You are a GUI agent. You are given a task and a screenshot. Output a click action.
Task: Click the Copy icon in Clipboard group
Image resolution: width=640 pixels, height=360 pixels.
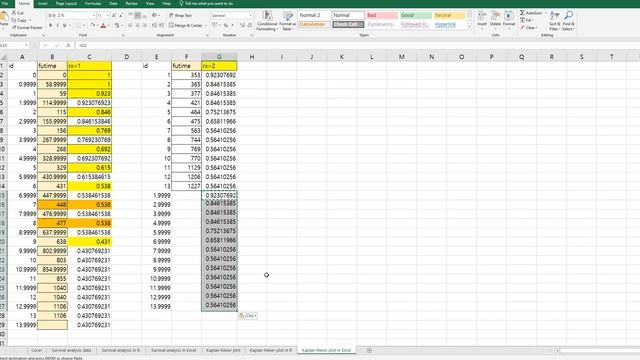tap(14, 20)
